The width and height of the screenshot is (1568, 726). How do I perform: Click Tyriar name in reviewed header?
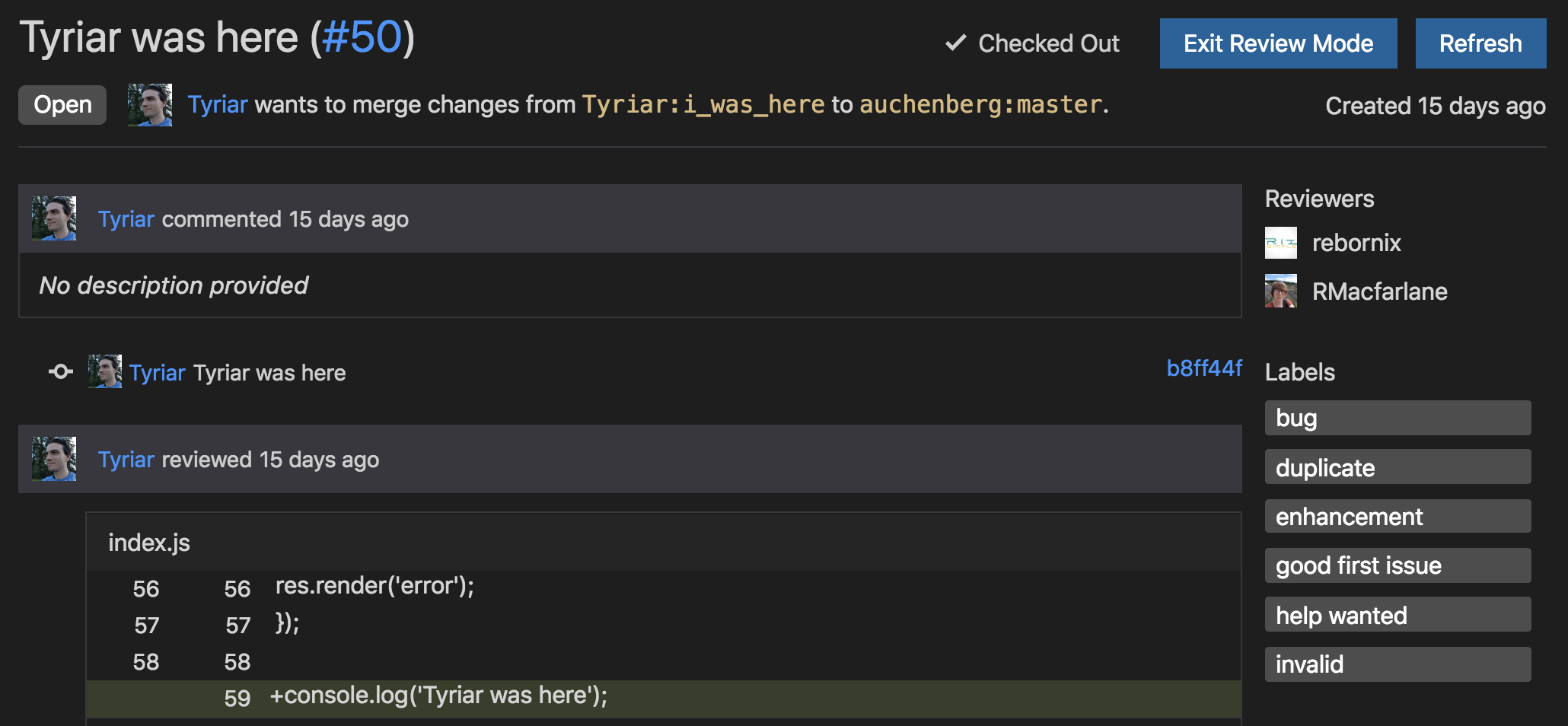[x=126, y=460]
